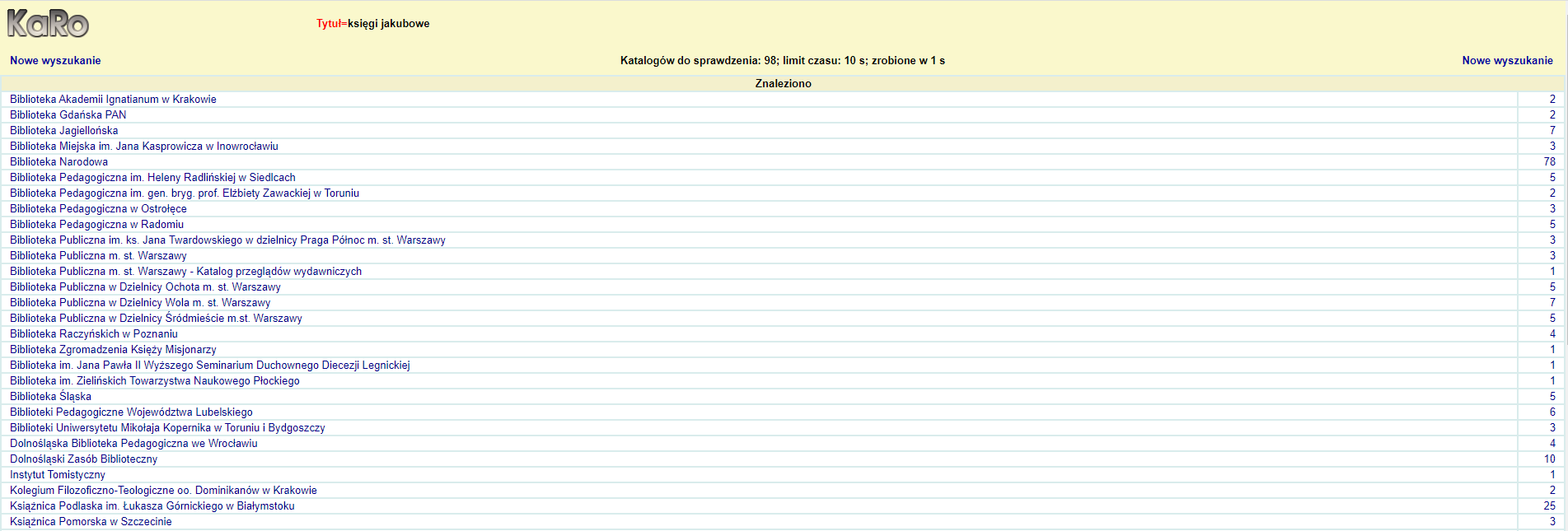Open Biblioteka Raczyńskich w Poznaniu

94,333
